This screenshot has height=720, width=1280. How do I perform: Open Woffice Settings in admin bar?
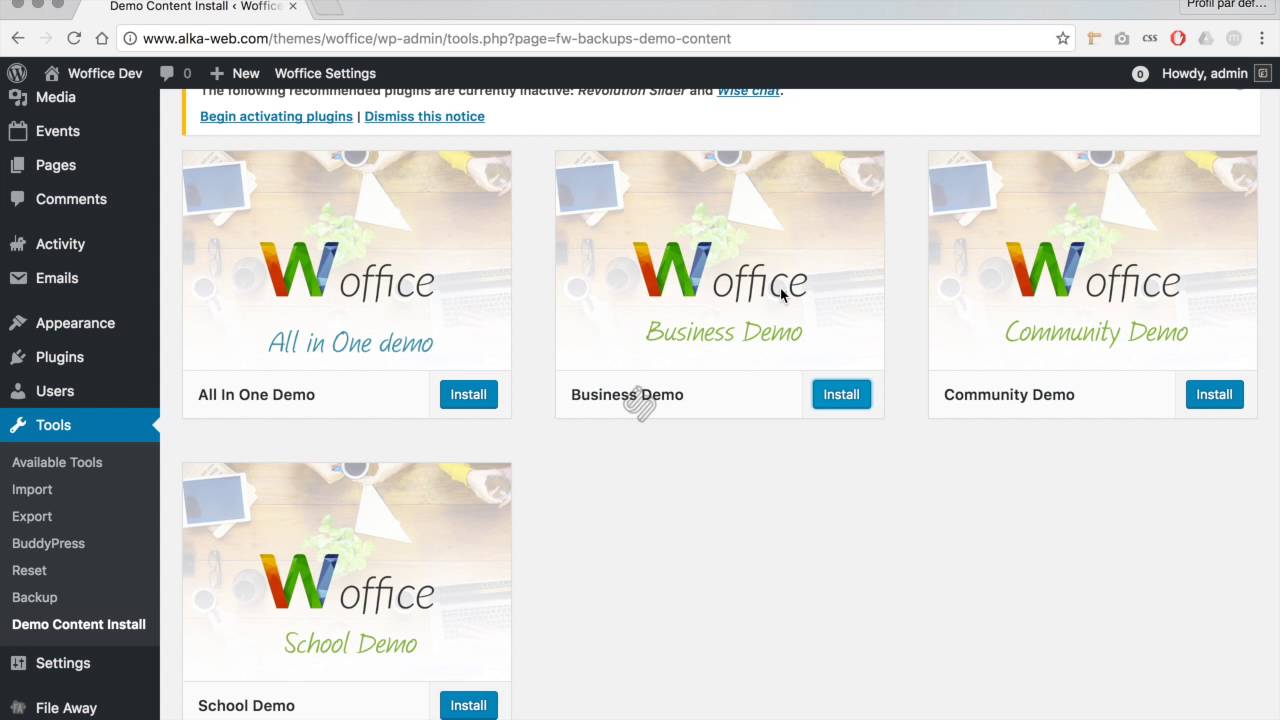325,73
